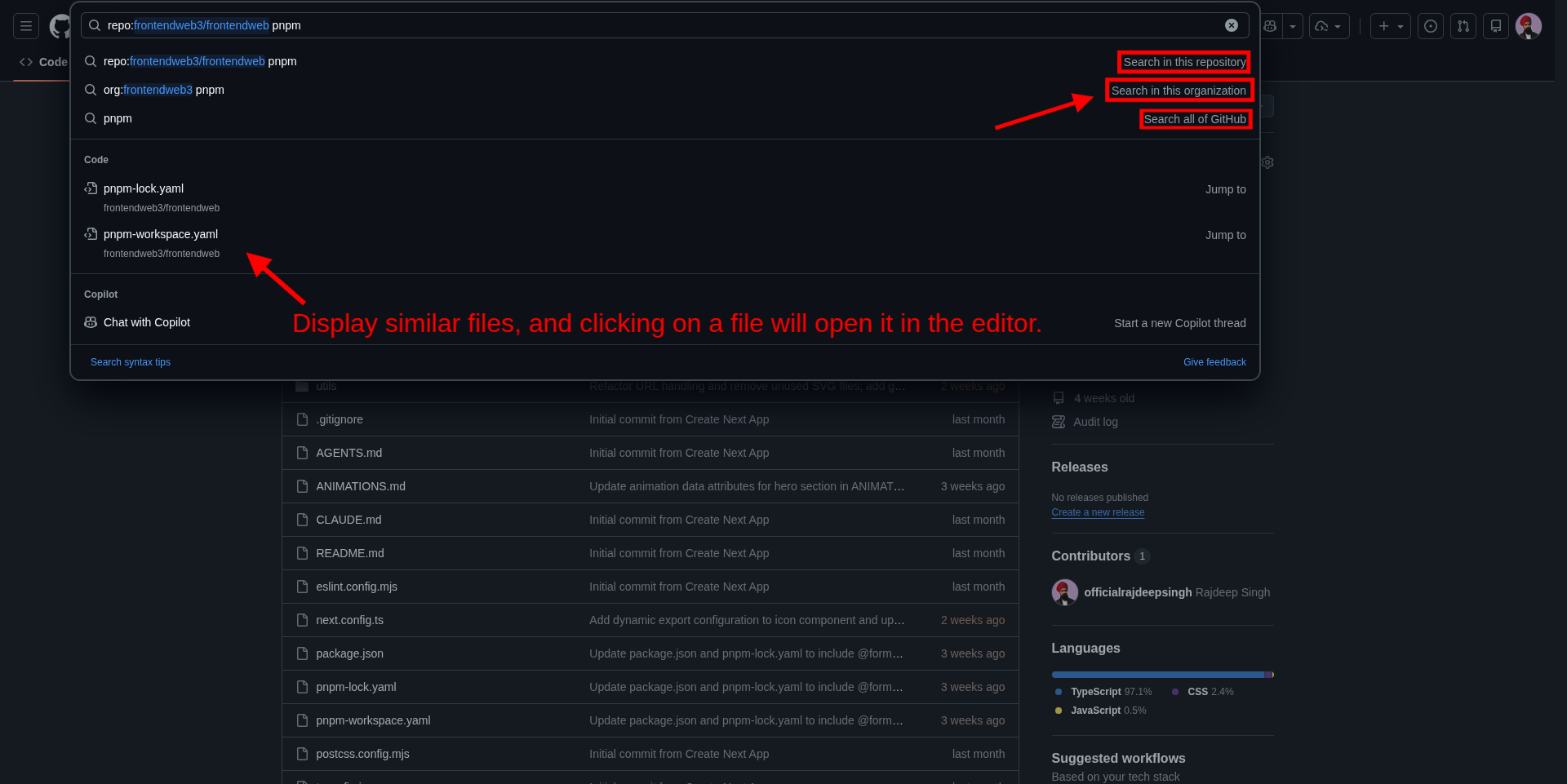Select the repo:frontendweb3/frontendweb pnpm suggestion
Image resolution: width=1567 pixels, height=784 pixels.
[665, 61]
